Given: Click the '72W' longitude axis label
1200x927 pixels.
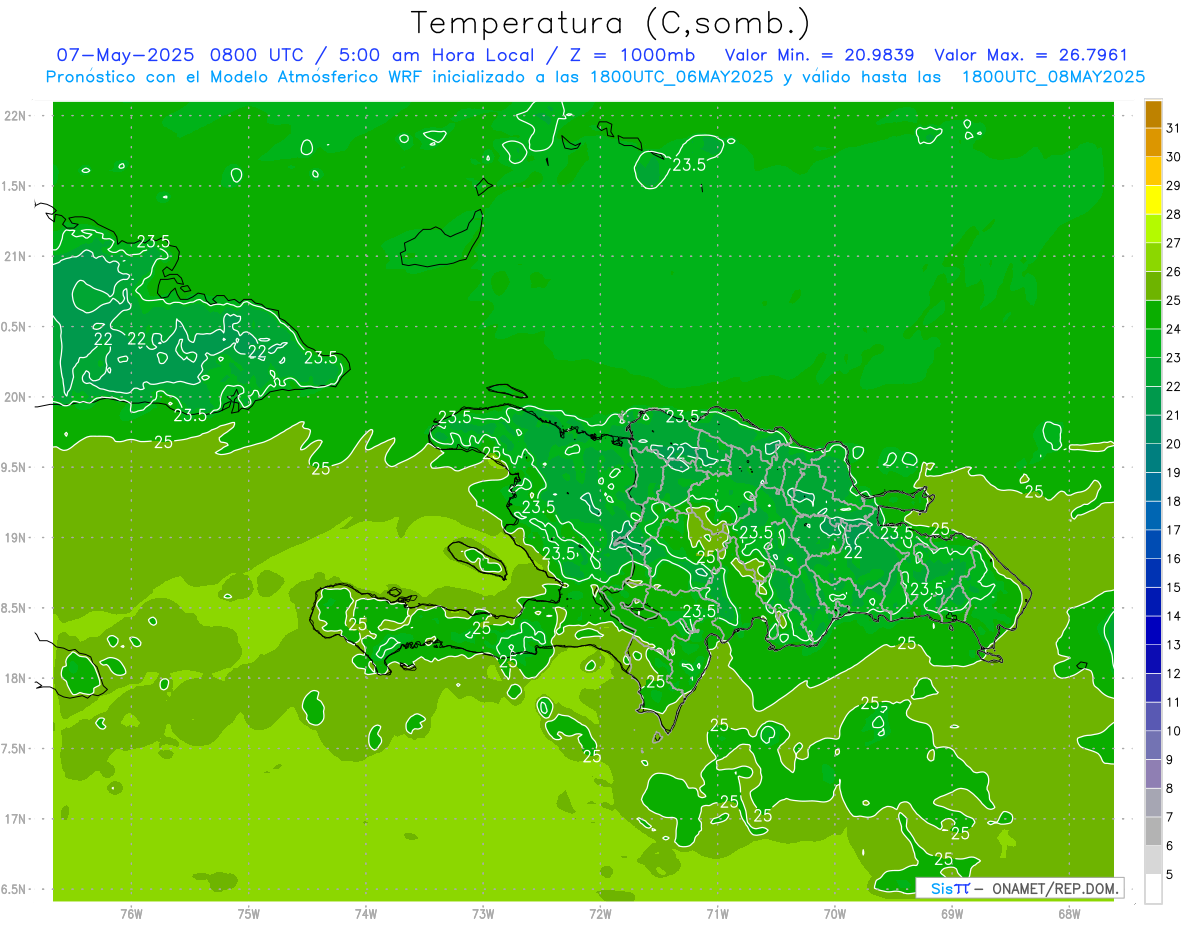Looking at the screenshot, I should 600,914.
